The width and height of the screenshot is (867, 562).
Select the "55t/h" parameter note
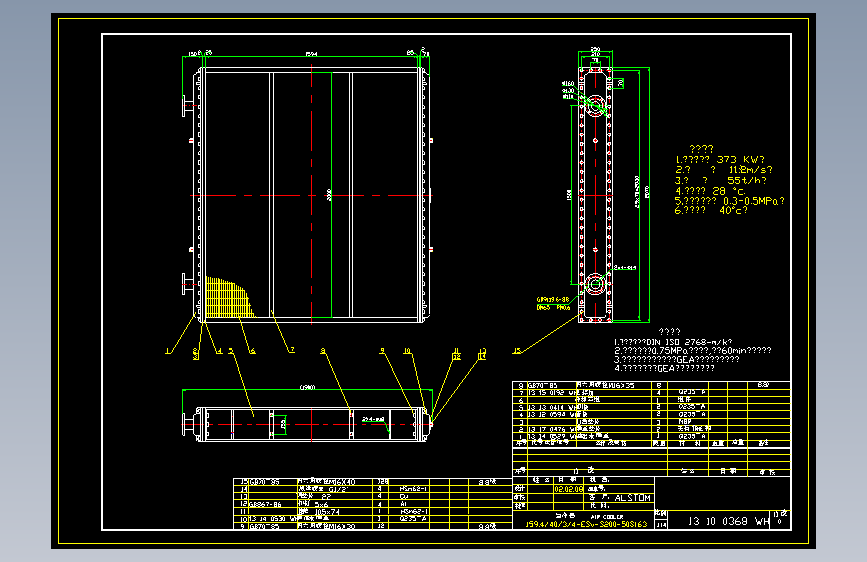point(720,180)
